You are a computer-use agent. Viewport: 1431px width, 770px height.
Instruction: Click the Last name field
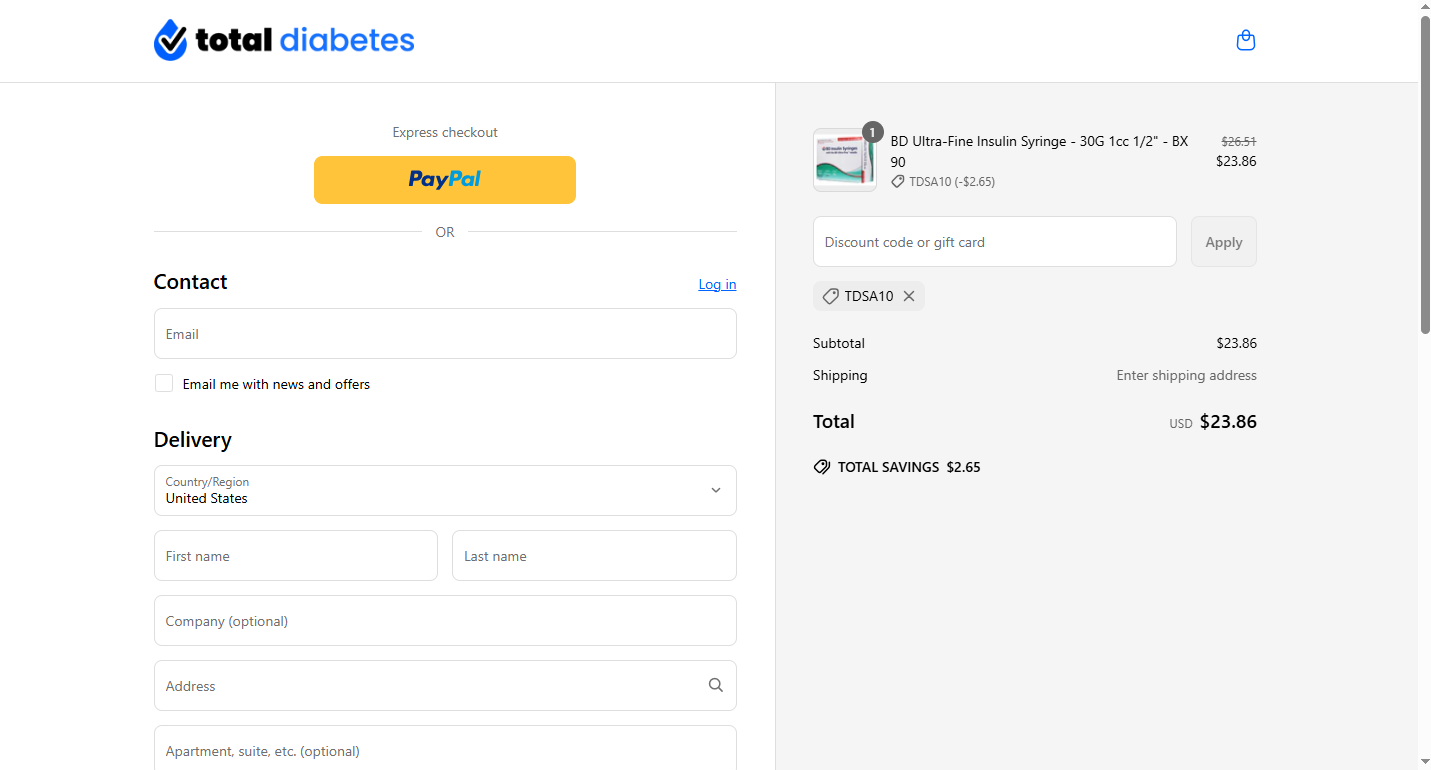594,556
